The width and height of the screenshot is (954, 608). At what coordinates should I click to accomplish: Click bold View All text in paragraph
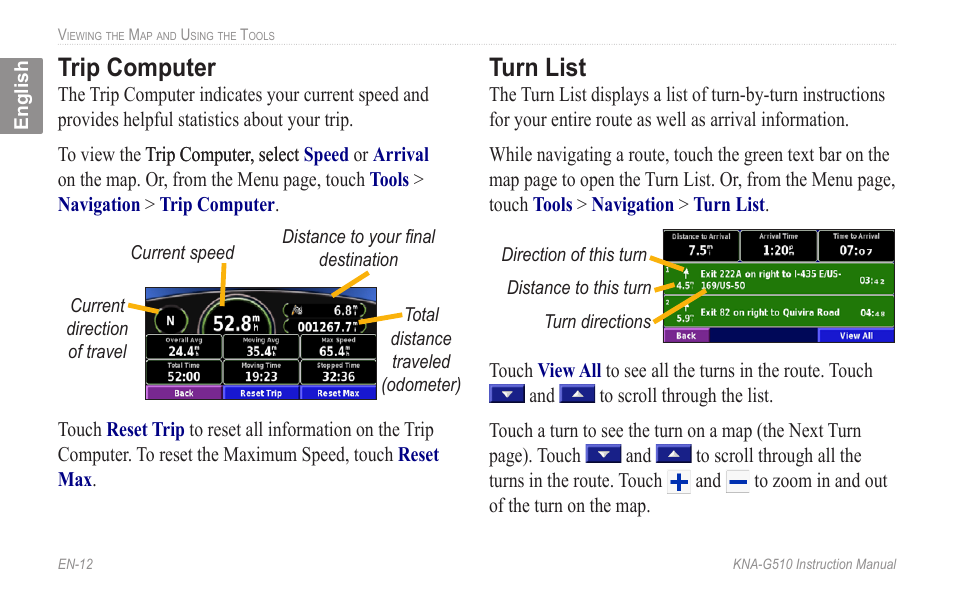(x=569, y=370)
